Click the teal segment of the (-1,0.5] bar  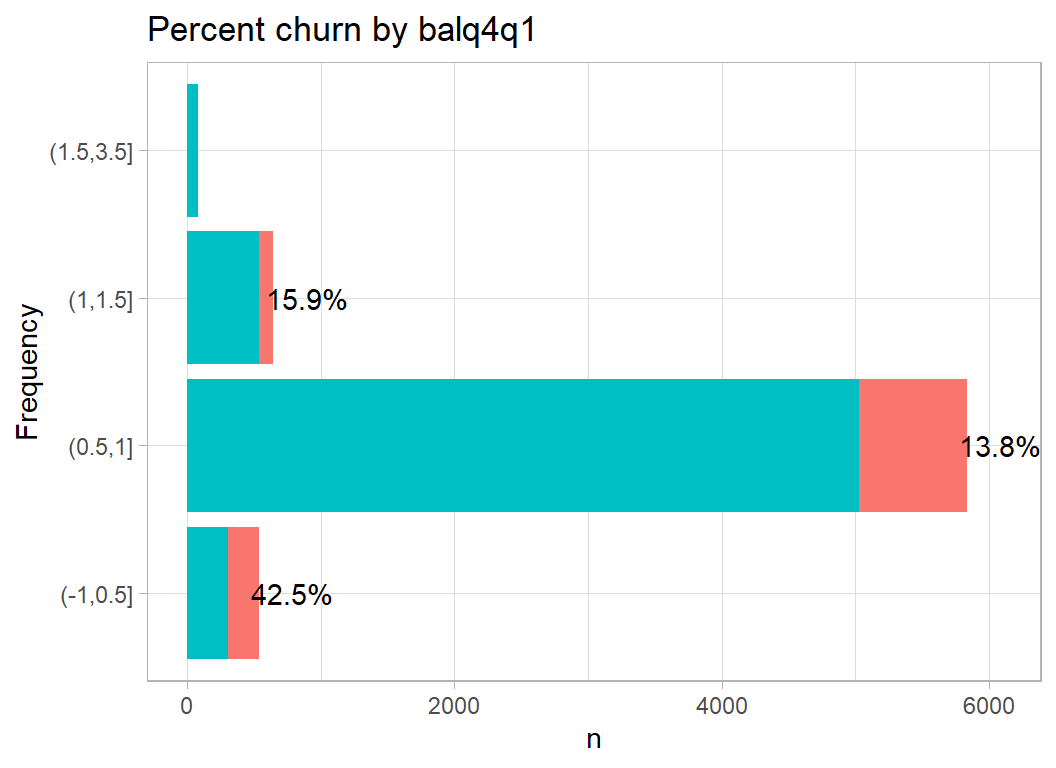click(x=207, y=593)
